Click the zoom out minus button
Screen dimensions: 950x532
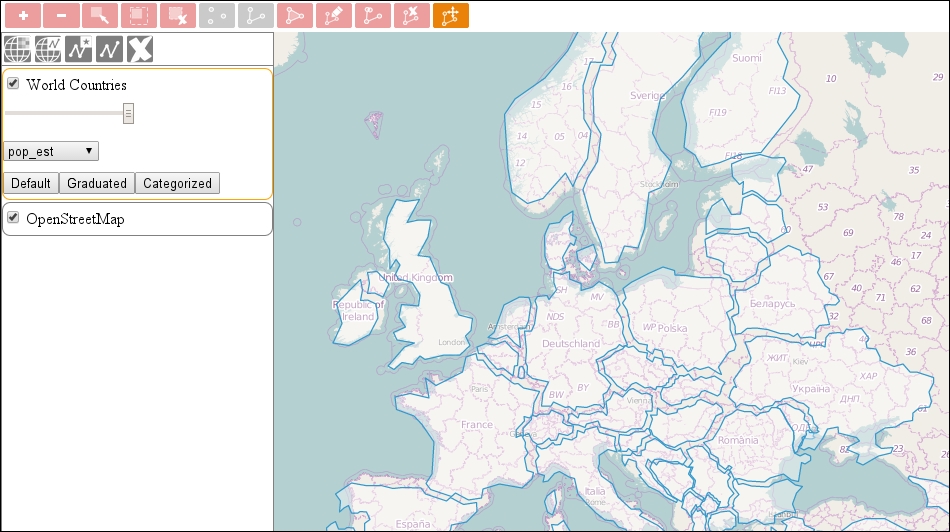[62, 16]
